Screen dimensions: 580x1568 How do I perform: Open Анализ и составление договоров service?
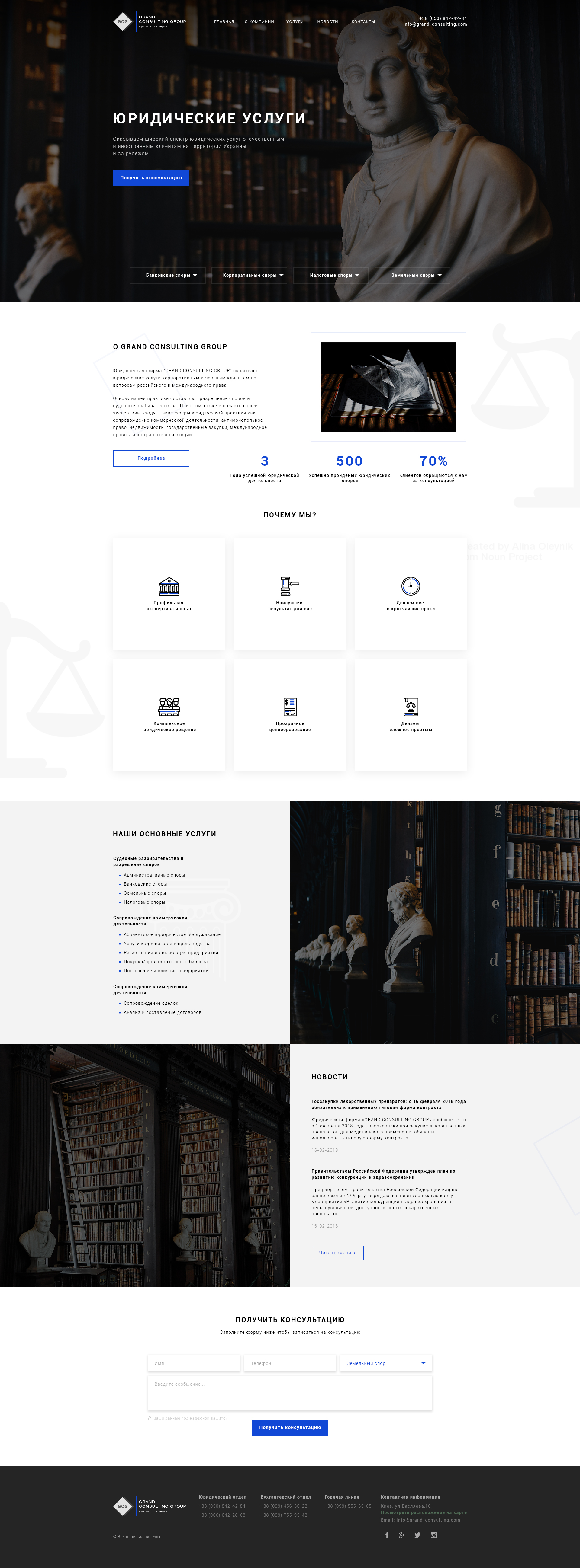tap(163, 1012)
